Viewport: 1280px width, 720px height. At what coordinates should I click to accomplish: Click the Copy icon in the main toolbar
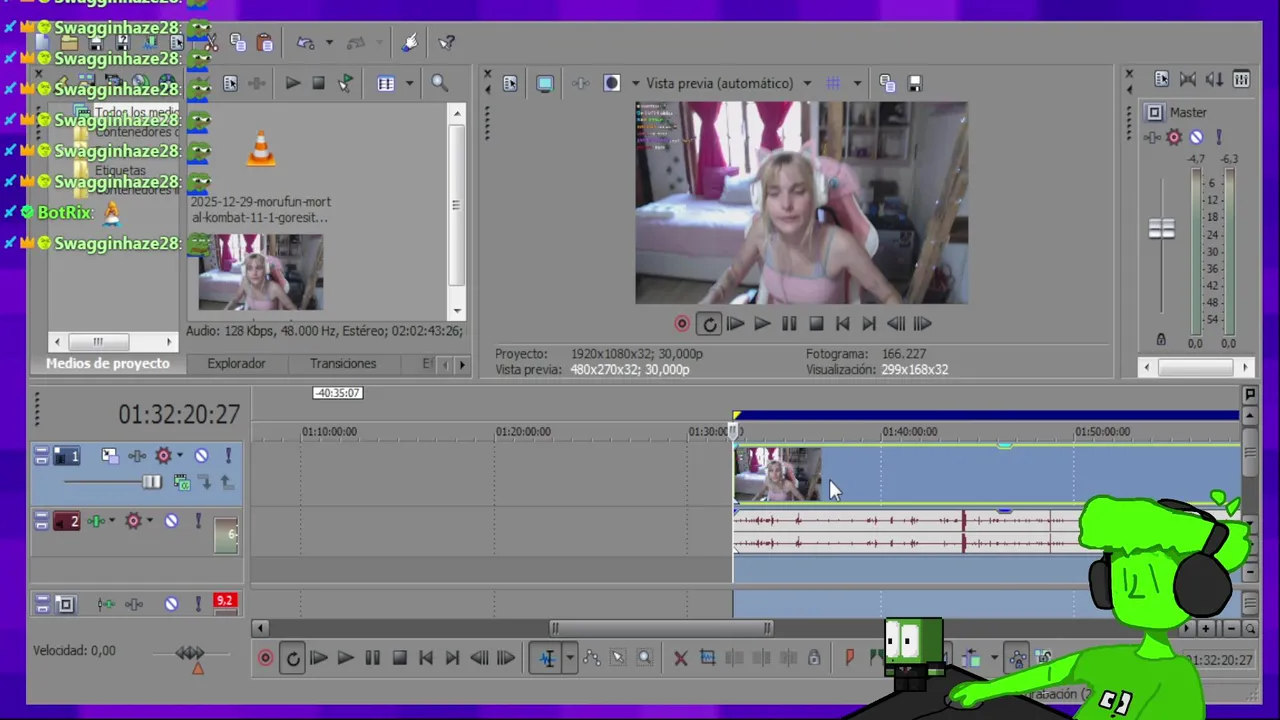pos(238,43)
